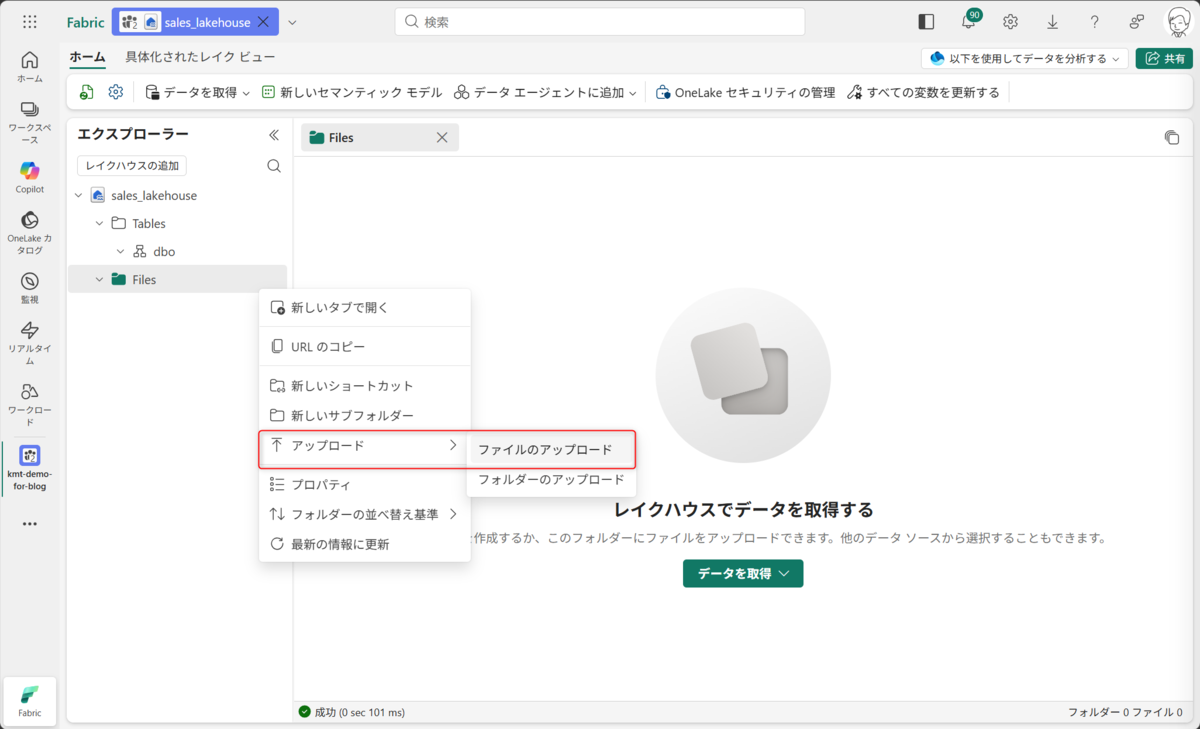This screenshot has height=729, width=1200.
Task: Click すべての変数を更新する button
Action: click(x=923, y=92)
